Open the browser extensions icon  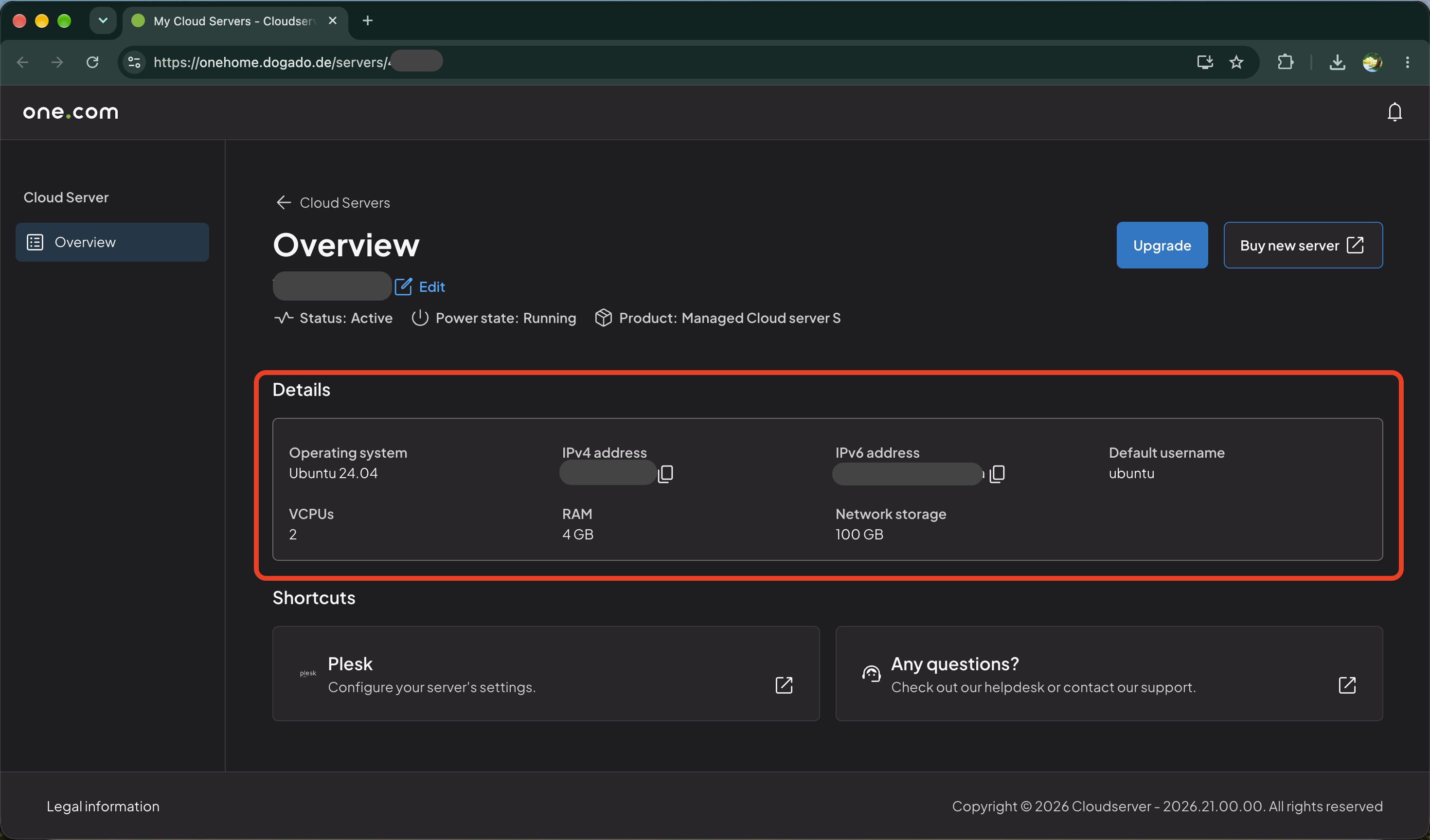tap(1285, 62)
